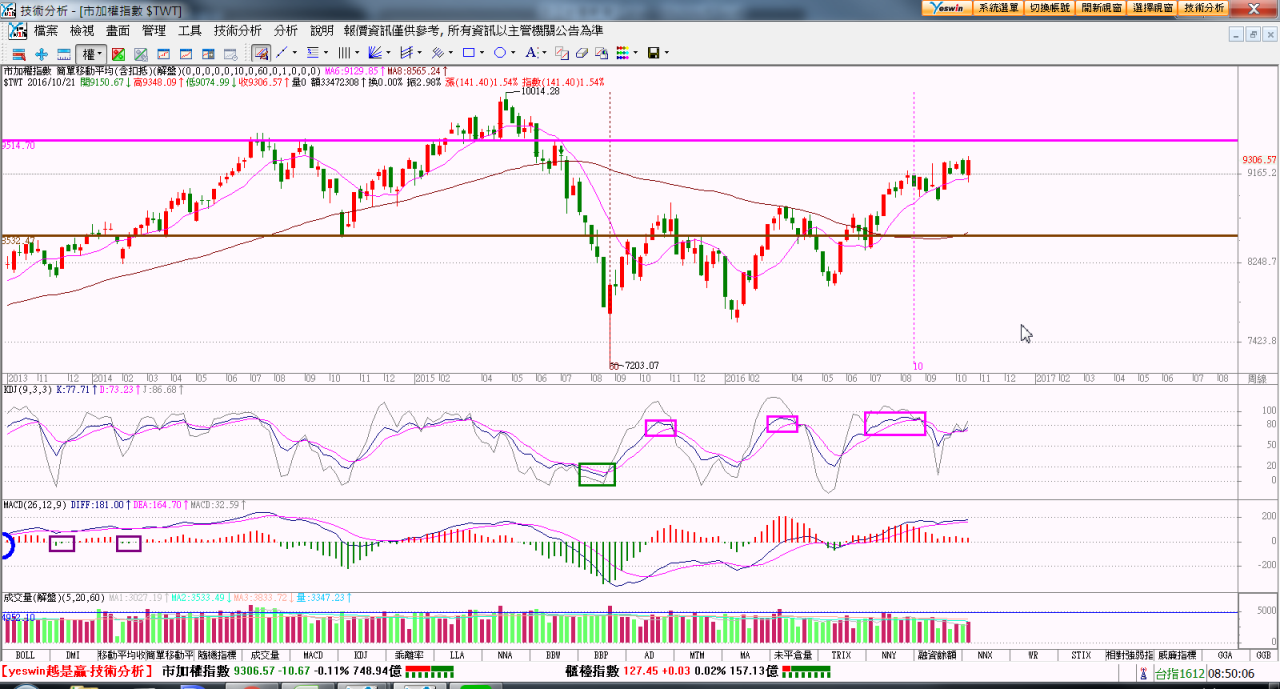Pick the ellipse shape drawing tool
The height and width of the screenshot is (689, 1280).
coord(499,53)
